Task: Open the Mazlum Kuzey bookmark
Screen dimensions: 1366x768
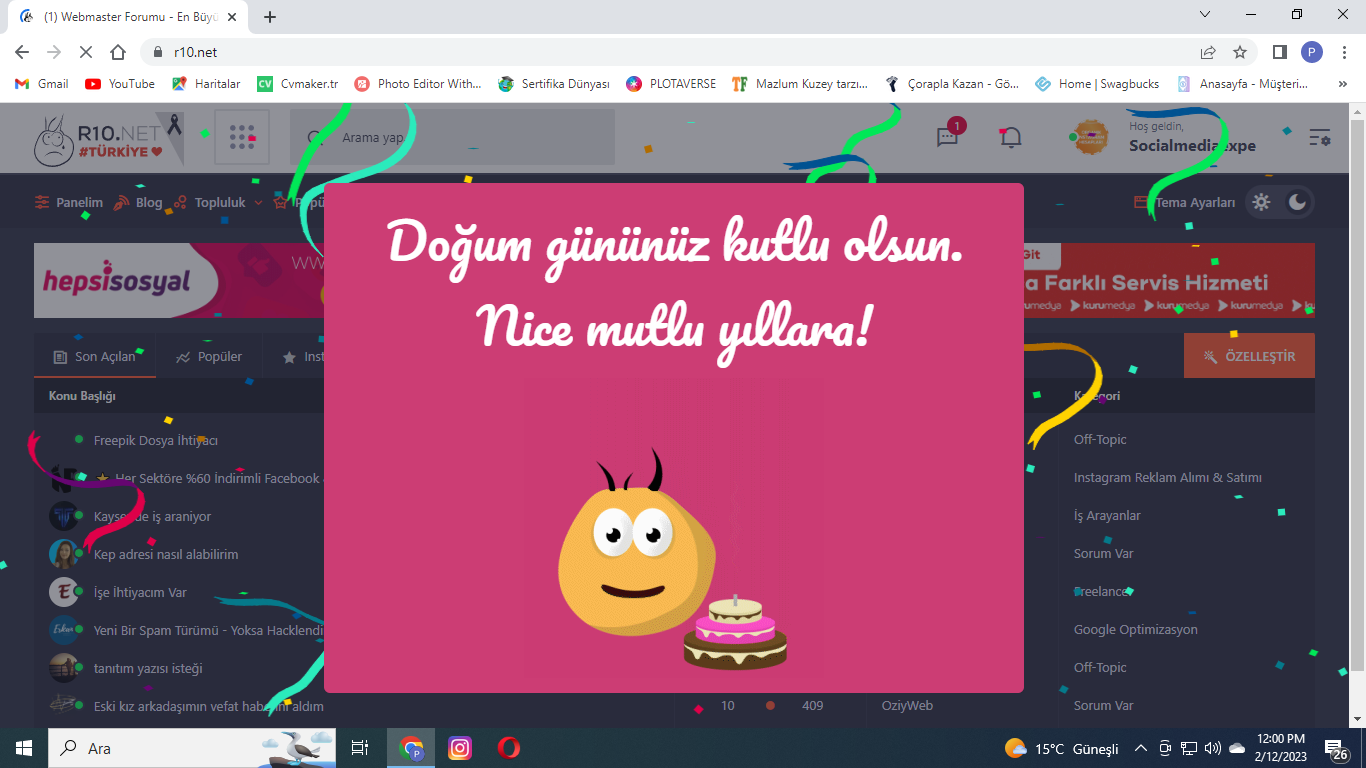Action: [800, 84]
